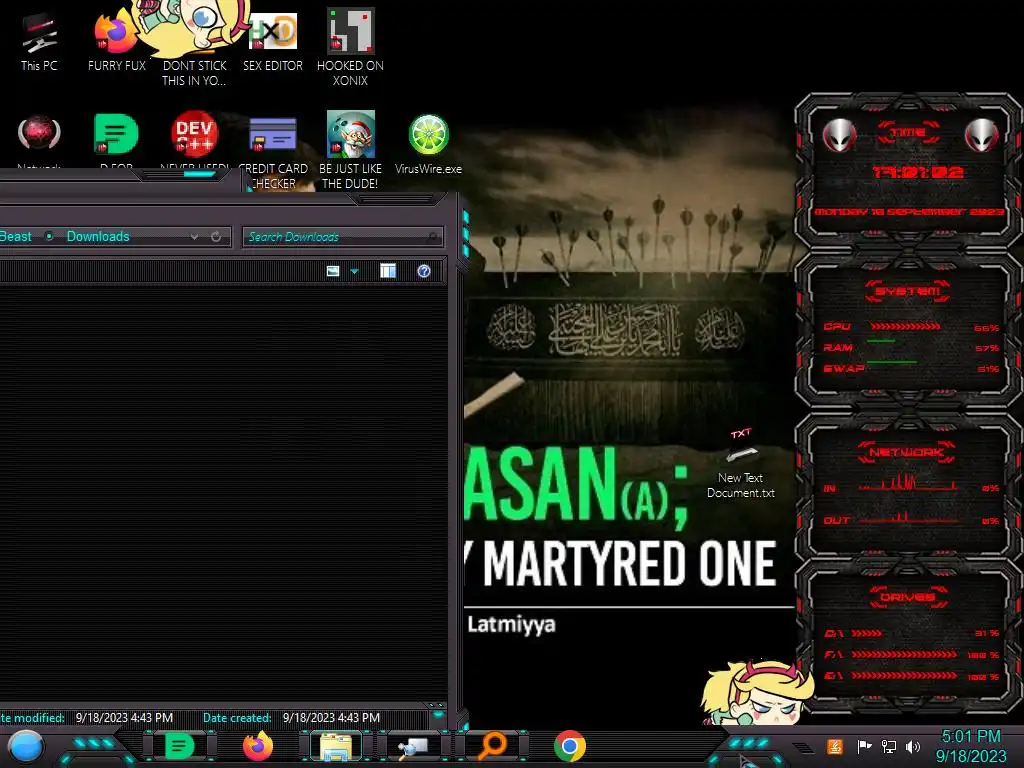Select Beast in the address breadcrumb
This screenshot has width=1024, height=768.
(15, 236)
